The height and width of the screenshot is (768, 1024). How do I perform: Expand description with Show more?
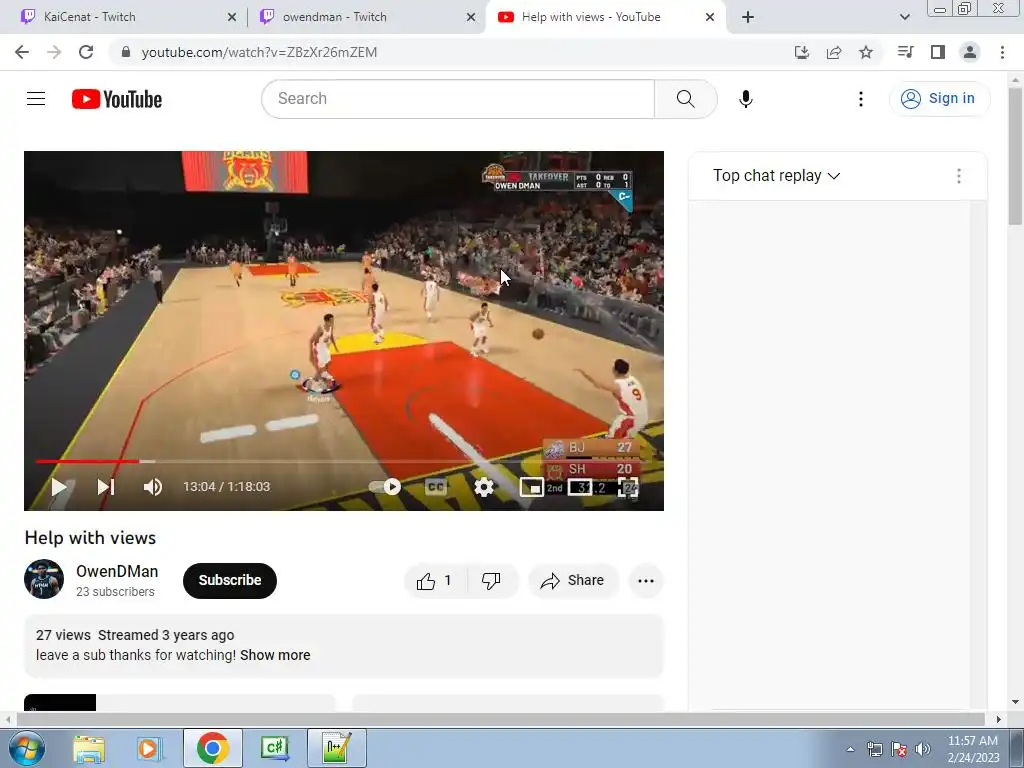[x=275, y=655]
